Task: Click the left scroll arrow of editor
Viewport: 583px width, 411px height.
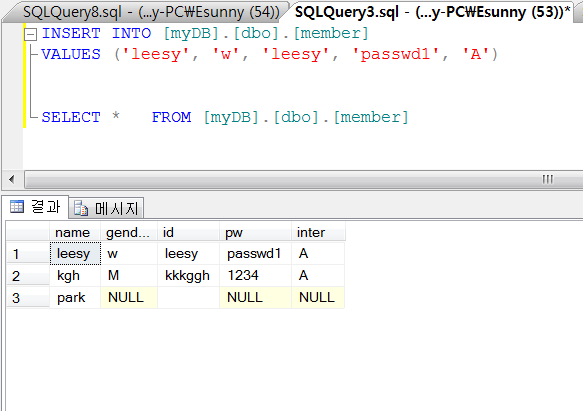Action: (x=12, y=179)
